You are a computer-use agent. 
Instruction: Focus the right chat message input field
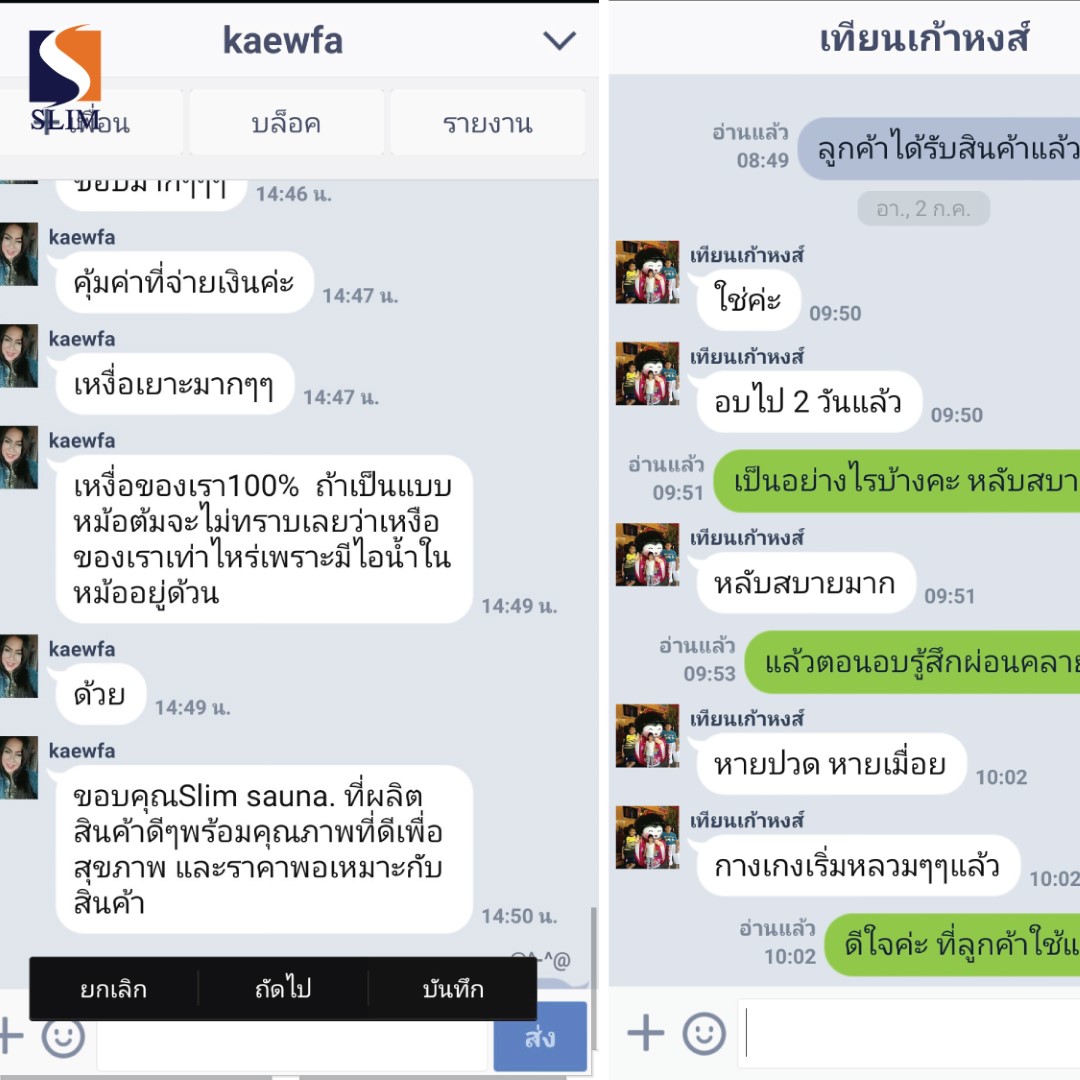coord(908,1032)
